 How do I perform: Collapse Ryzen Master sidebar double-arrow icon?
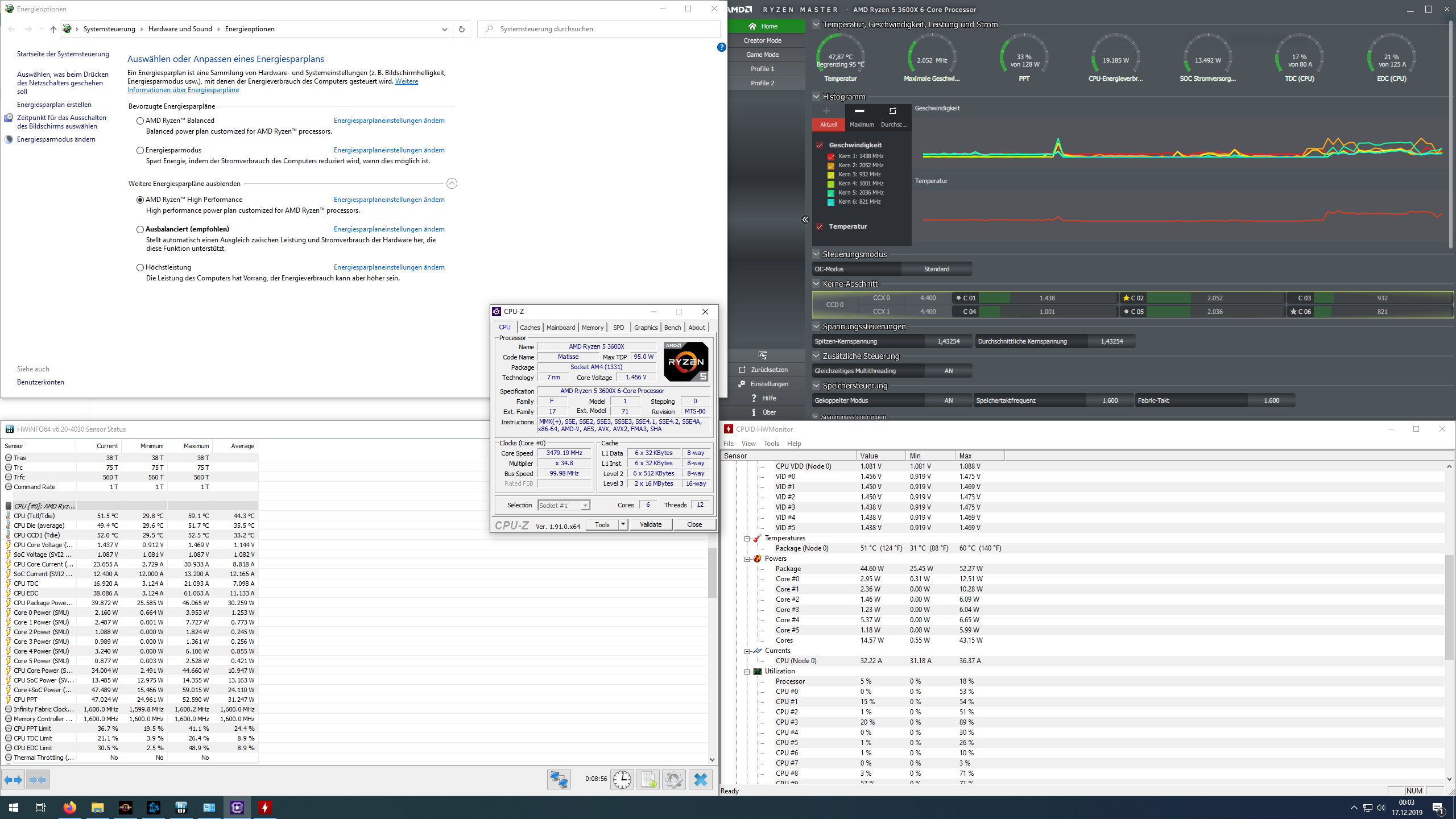(x=805, y=220)
